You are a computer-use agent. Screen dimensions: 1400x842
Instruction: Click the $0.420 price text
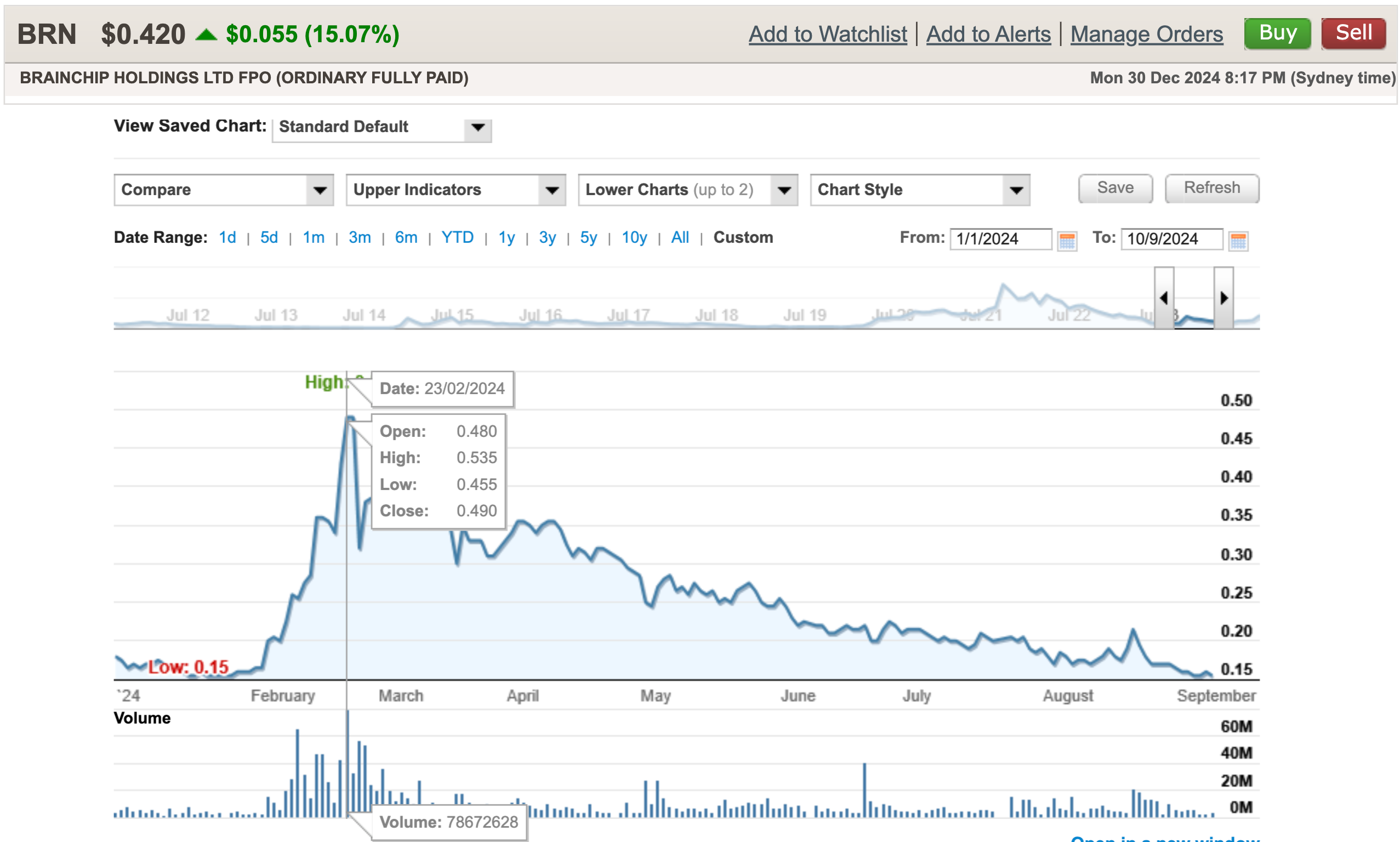click(143, 35)
